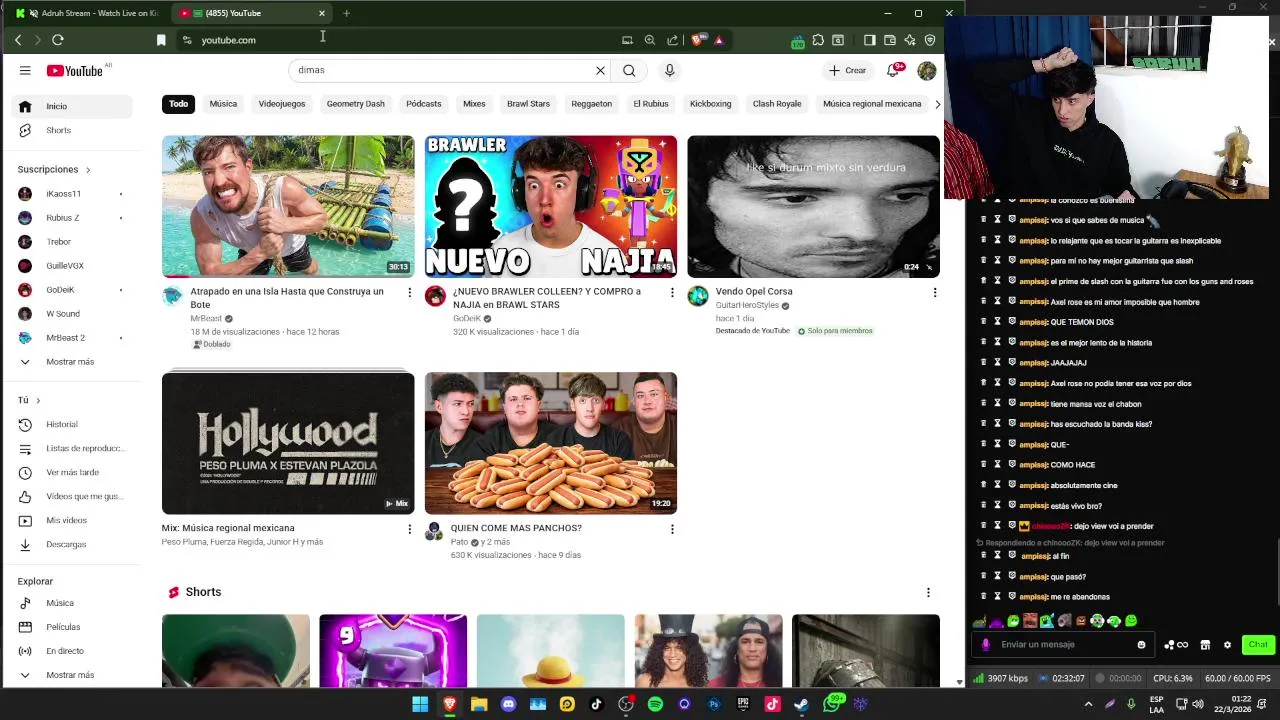Open the YouTube hamburger guide menu
This screenshot has width=1280, height=720.
click(x=25, y=70)
